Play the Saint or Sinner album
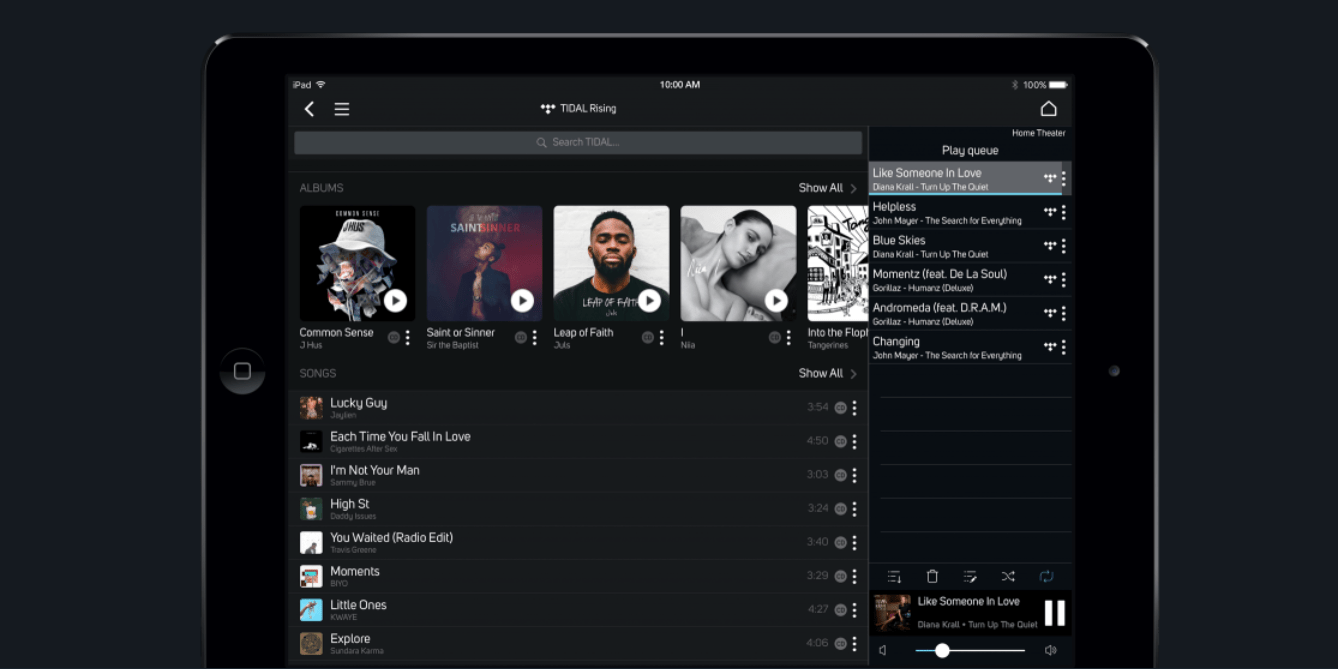The height and width of the screenshot is (669, 1338). 522,300
